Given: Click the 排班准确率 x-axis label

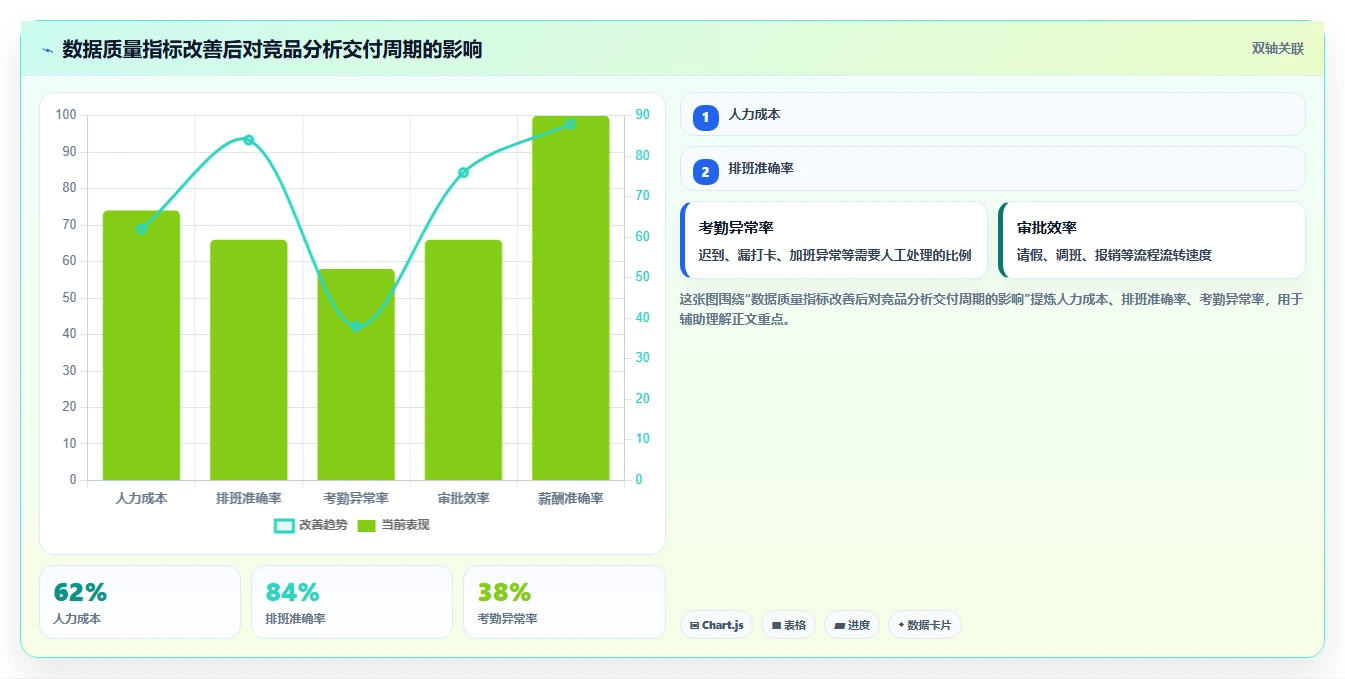Looking at the screenshot, I should tap(248, 498).
